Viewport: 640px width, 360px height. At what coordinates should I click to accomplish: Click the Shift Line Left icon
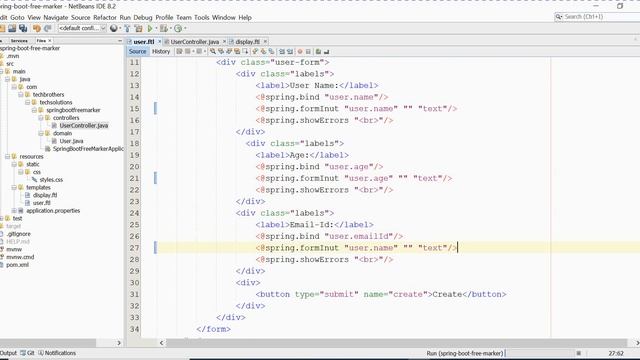tap(282, 51)
